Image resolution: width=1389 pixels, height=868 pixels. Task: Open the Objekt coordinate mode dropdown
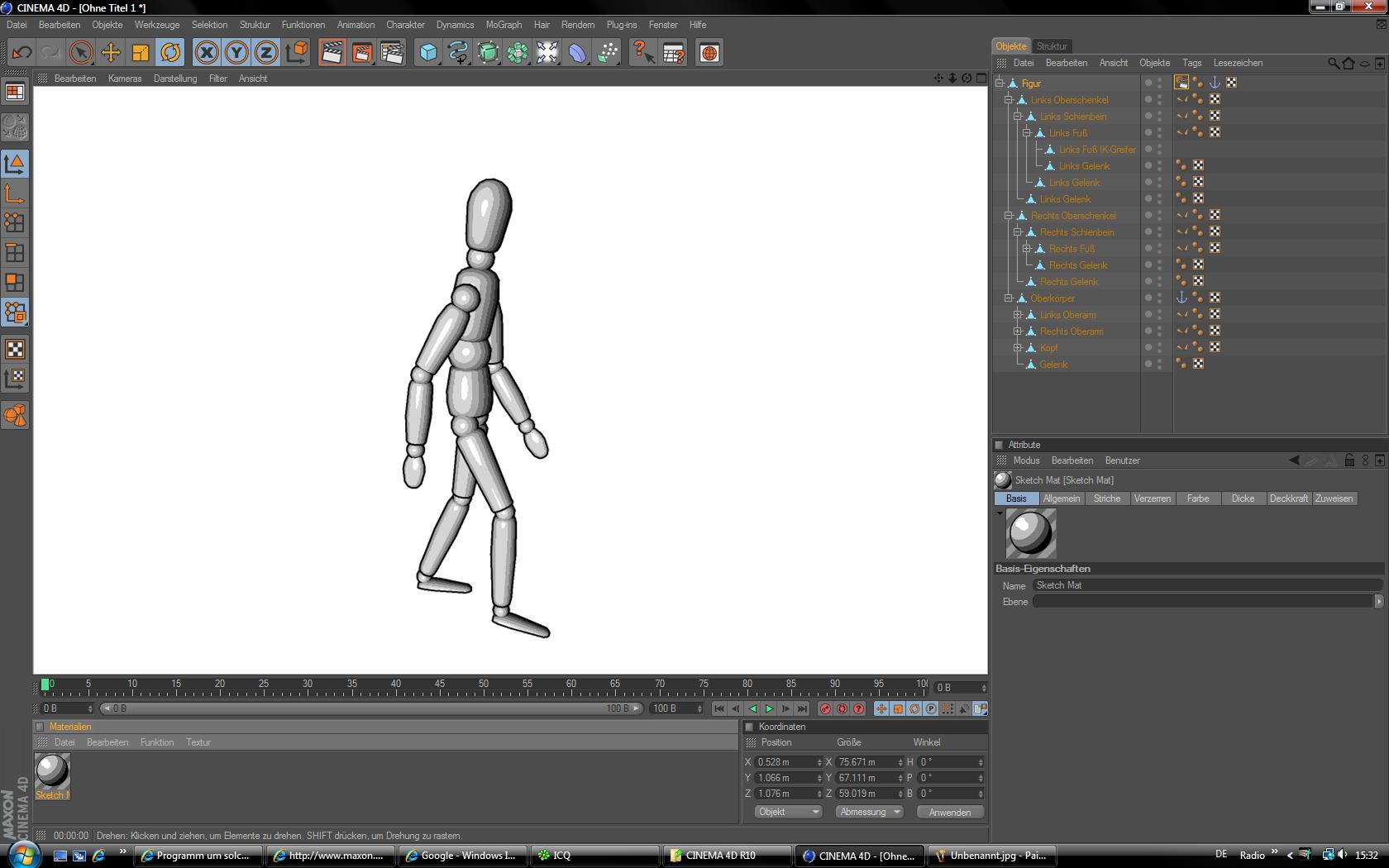click(x=787, y=812)
